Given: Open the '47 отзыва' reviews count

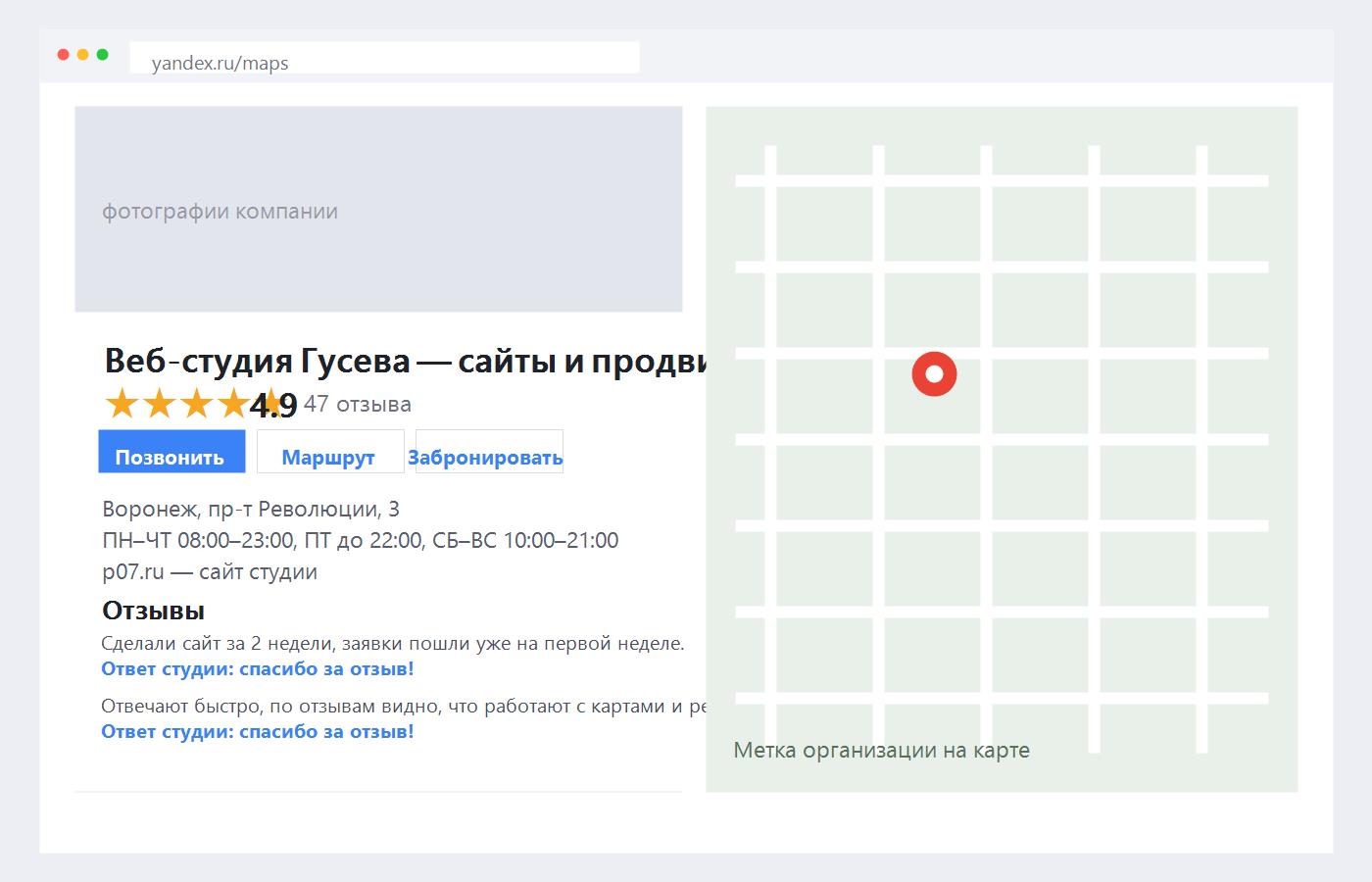Looking at the screenshot, I should point(358,404).
